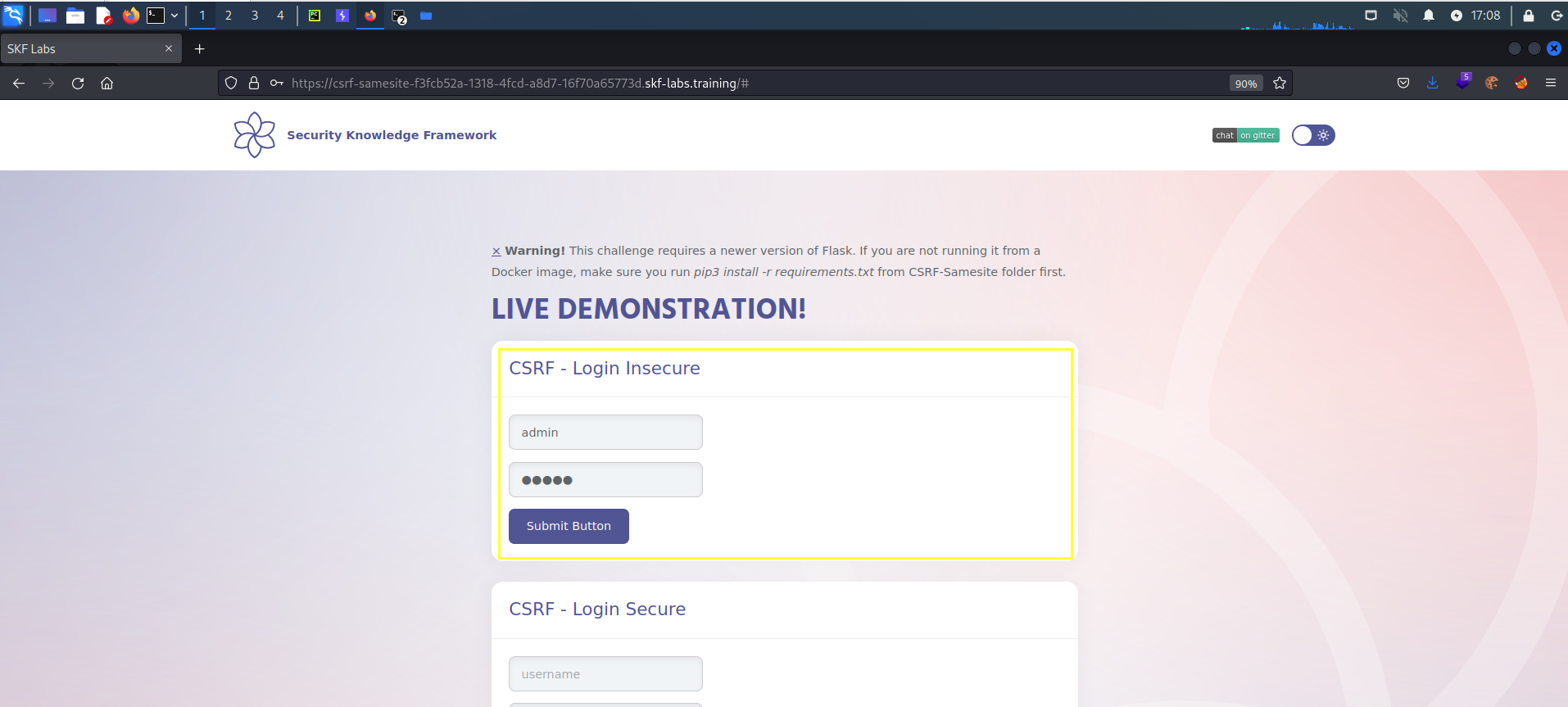Image resolution: width=1568 pixels, height=707 pixels.
Task: Focus the purple lightning app in taskbar
Action: (x=342, y=16)
